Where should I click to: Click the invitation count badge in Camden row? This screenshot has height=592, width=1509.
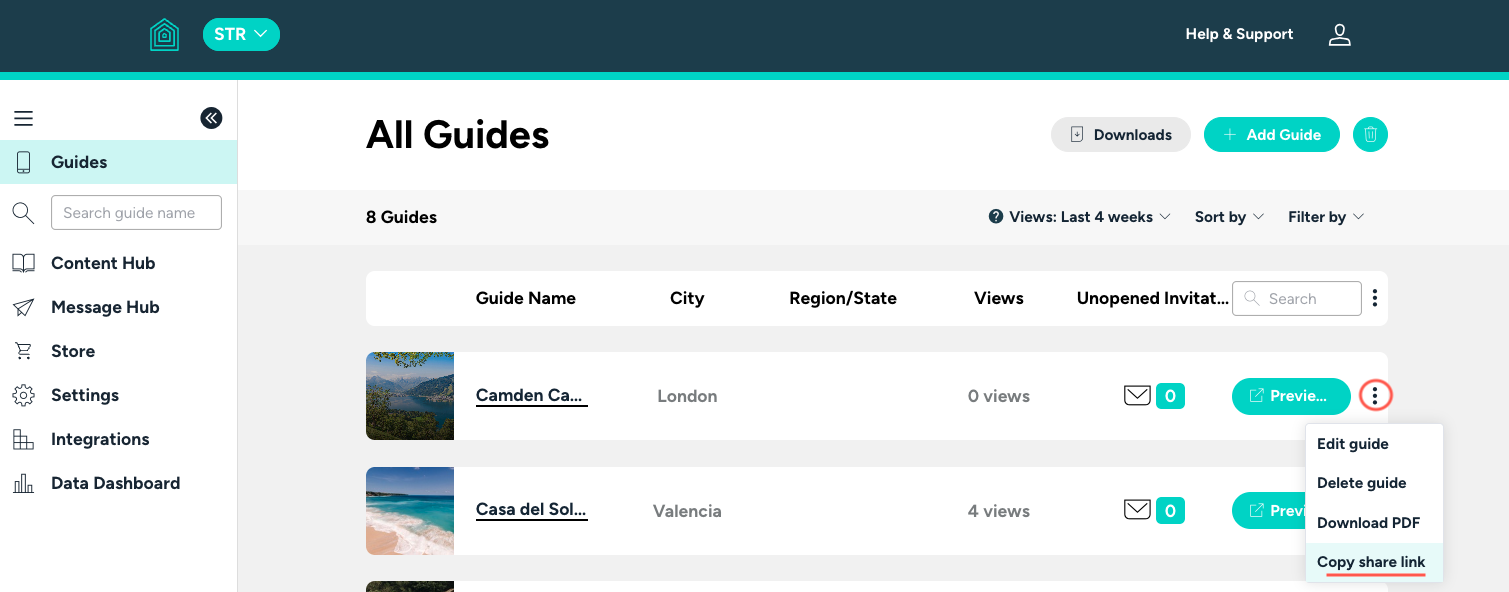click(x=1170, y=396)
